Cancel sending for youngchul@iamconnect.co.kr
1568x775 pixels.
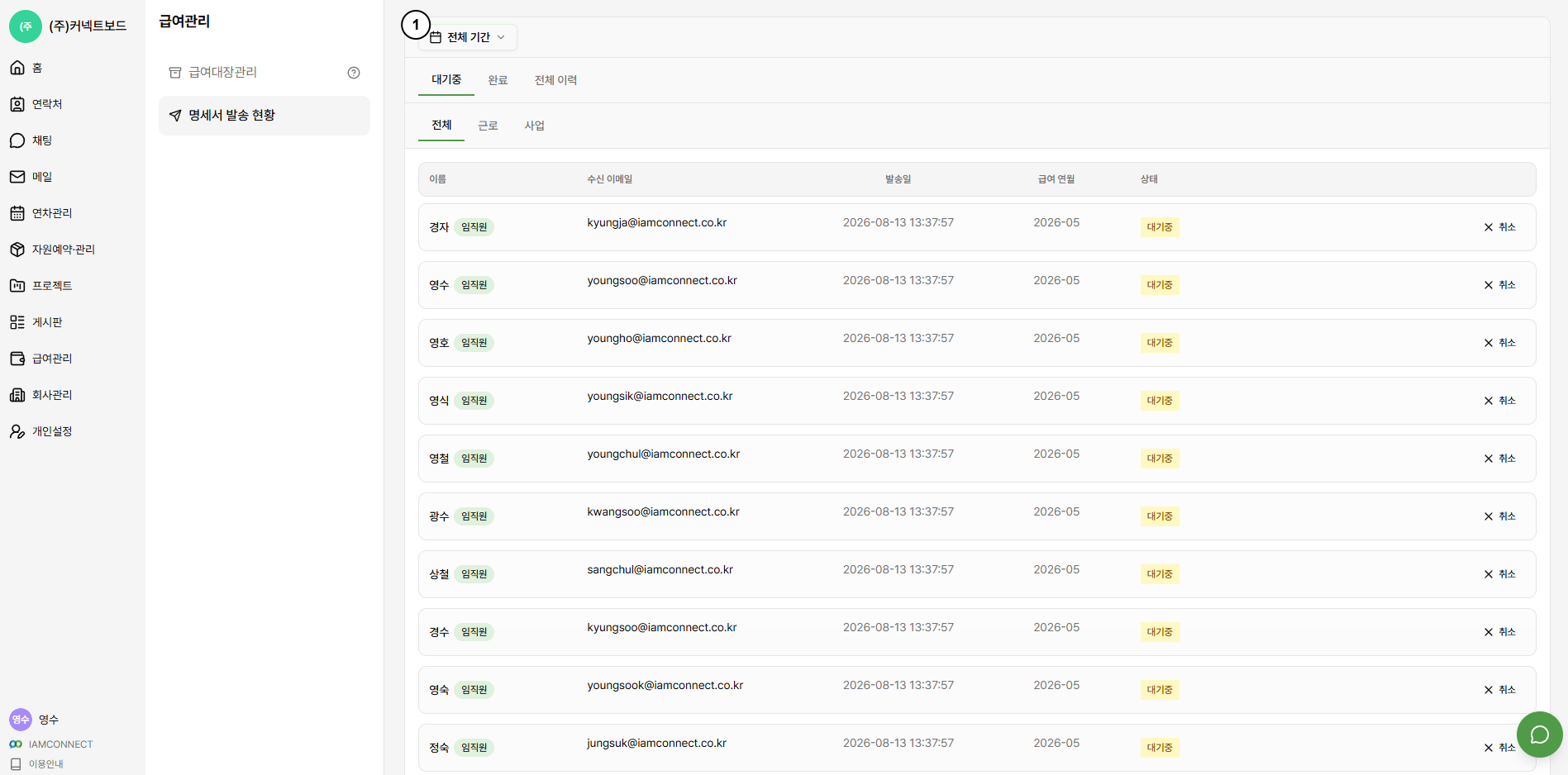point(1499,459)
